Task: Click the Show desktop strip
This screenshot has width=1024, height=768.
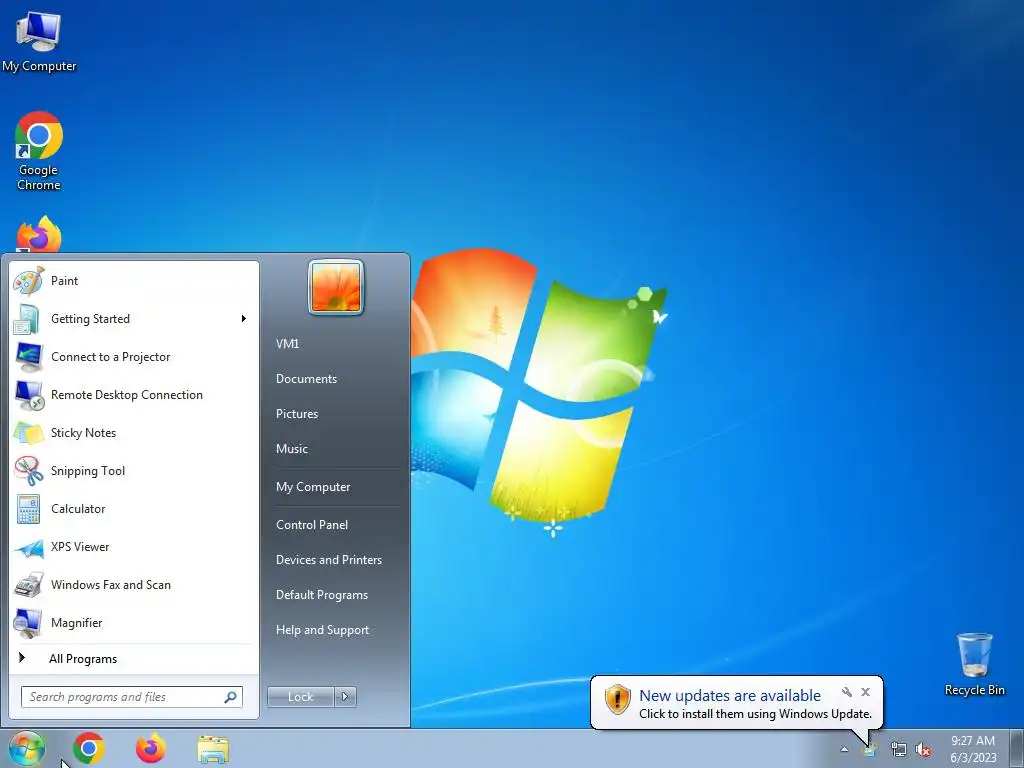Action: point(1017,748)
